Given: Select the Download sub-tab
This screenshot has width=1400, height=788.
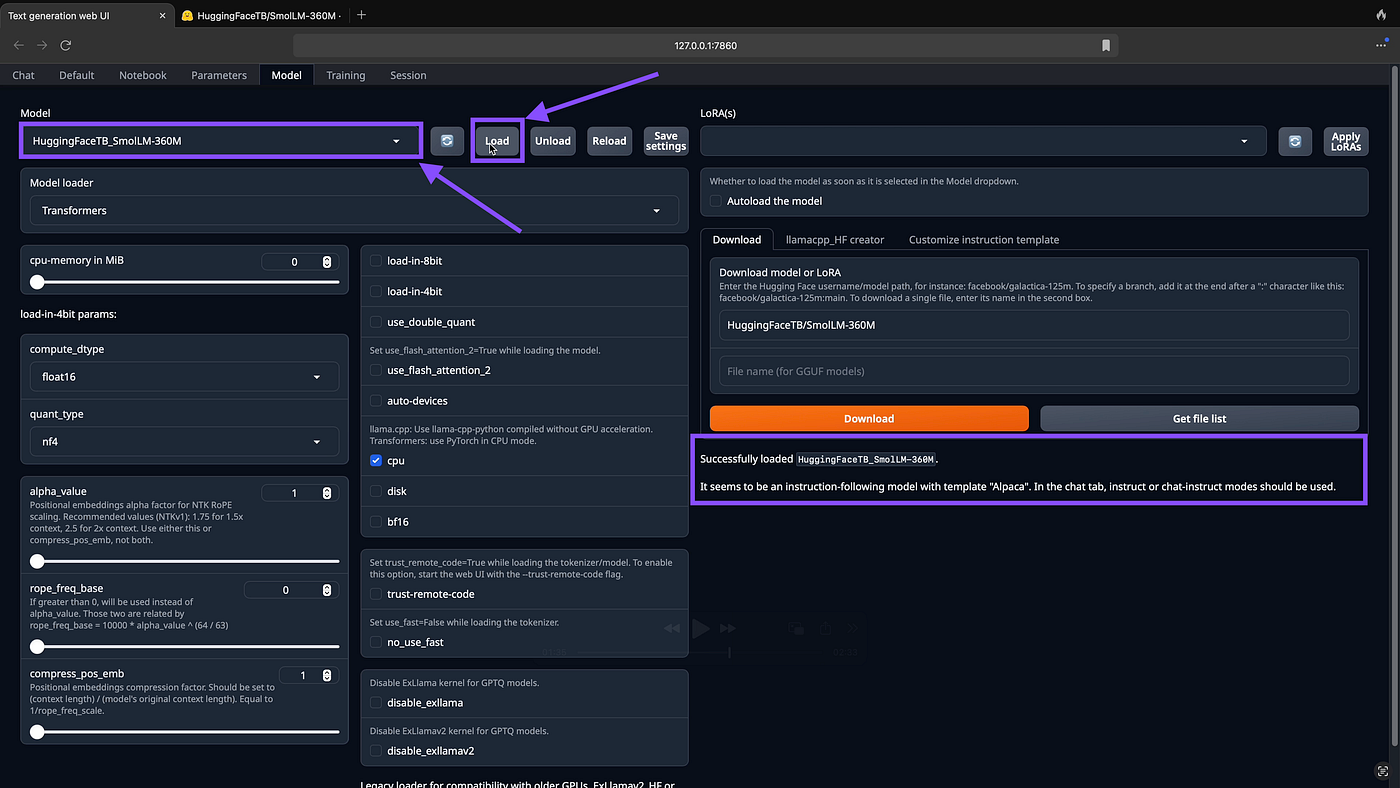Looking at the screenshot, I should pyautogui.click(x=737, y=239).
